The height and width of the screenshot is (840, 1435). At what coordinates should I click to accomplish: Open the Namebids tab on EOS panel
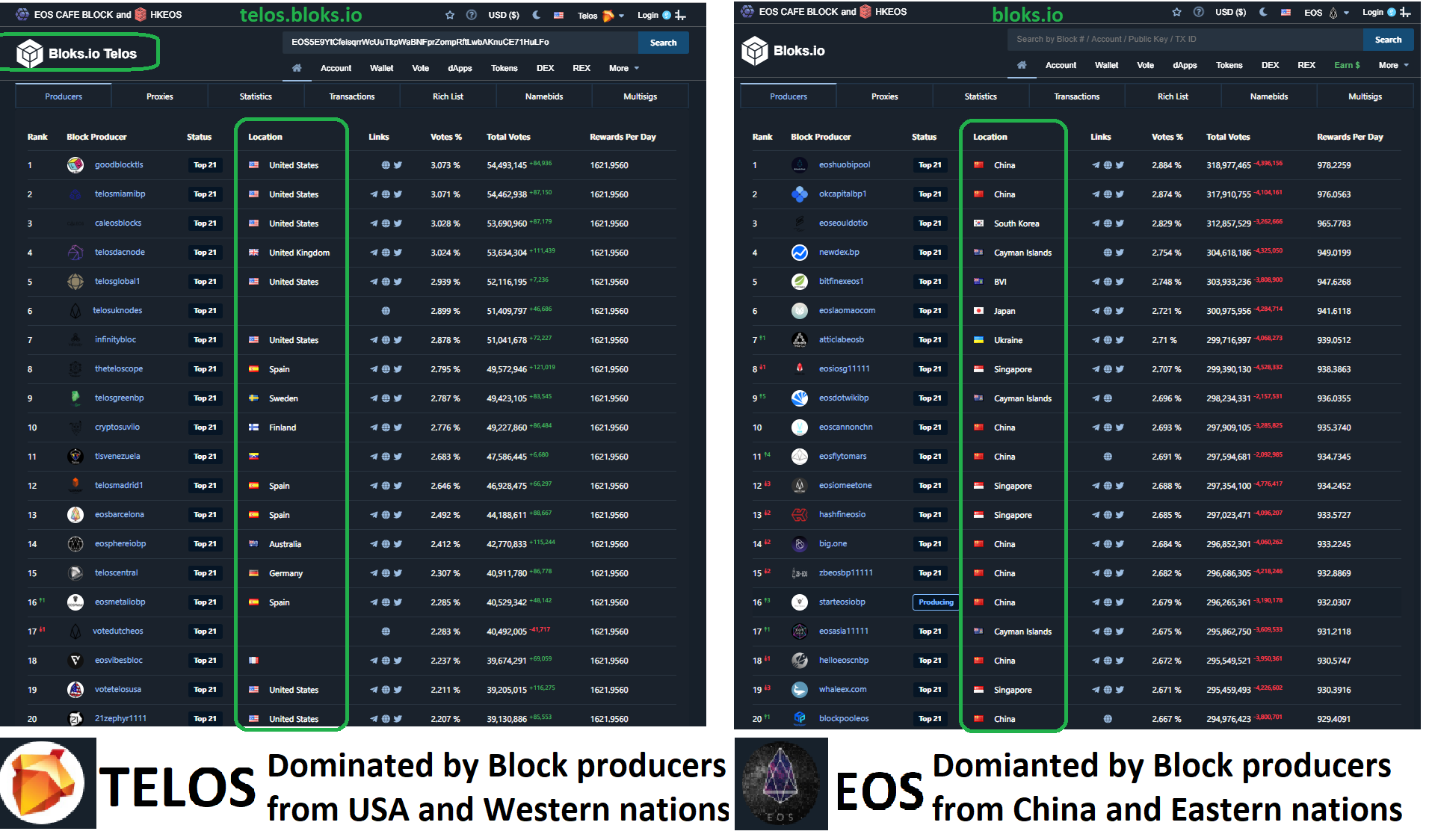click(1268, 96)
